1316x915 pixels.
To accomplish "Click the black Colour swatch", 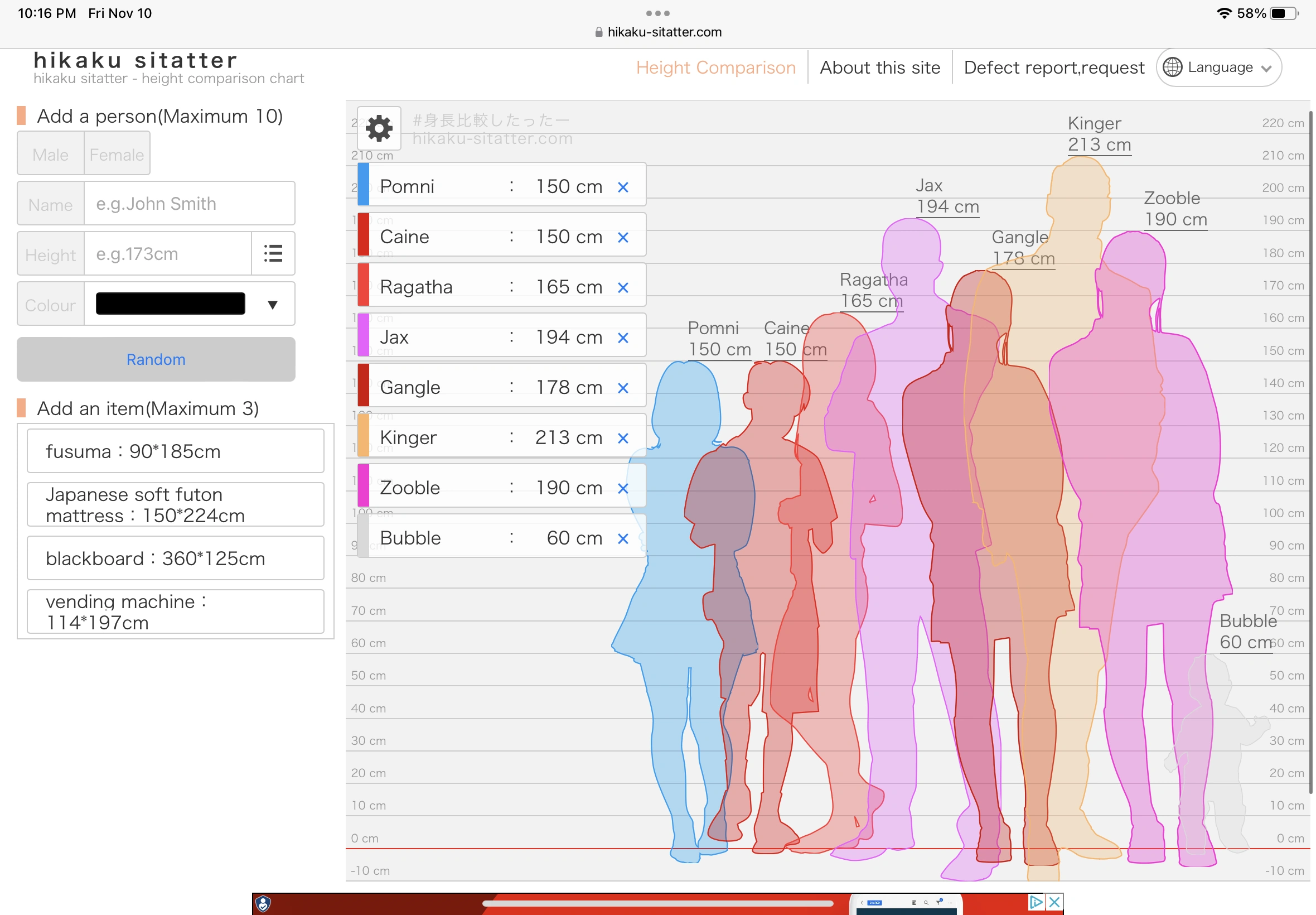I will click(169, 304).
